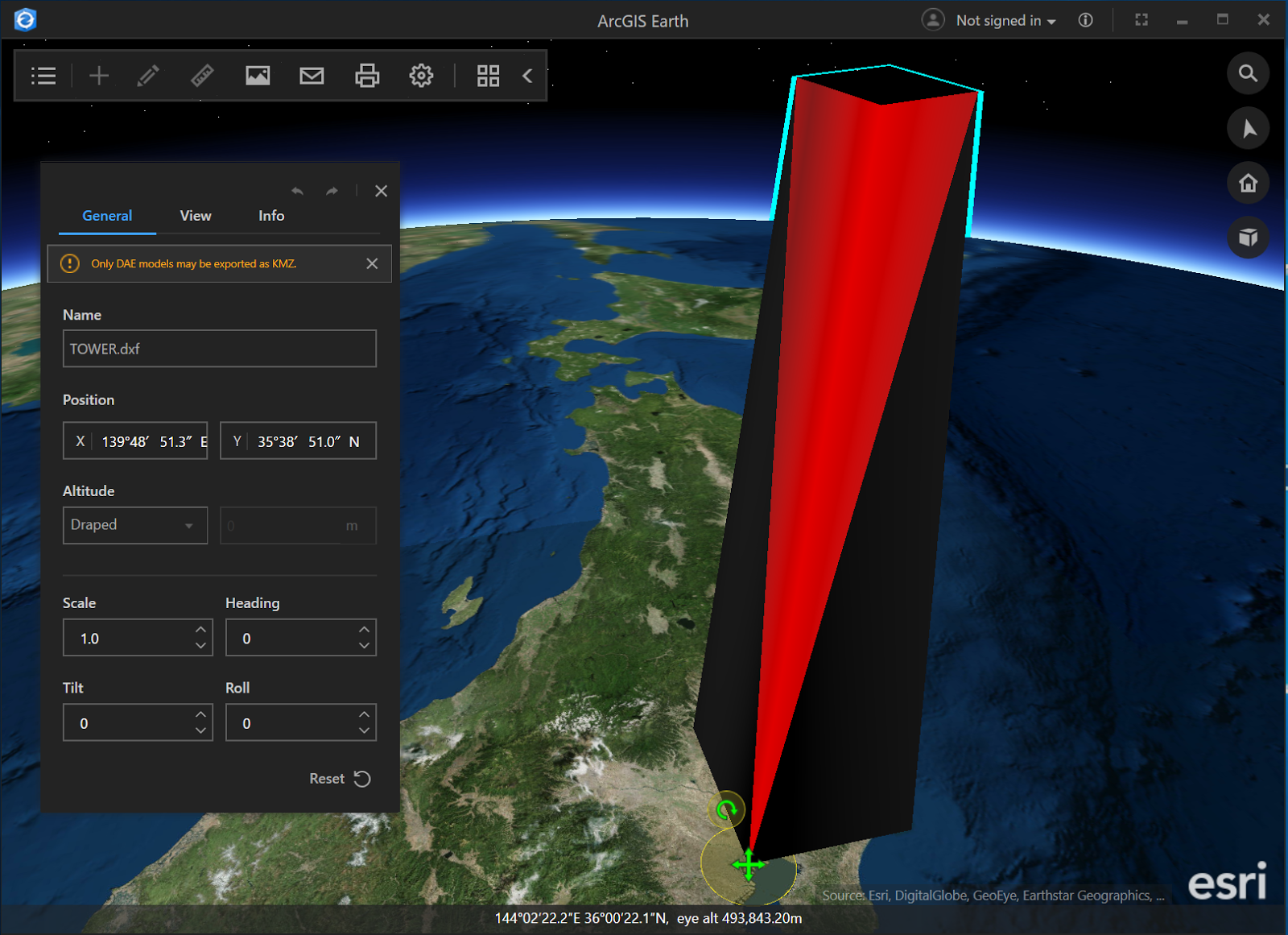Open the Altitude mode Draped dropdown
This screenshot has width=1288, height=935.
(x=135, y=525)
